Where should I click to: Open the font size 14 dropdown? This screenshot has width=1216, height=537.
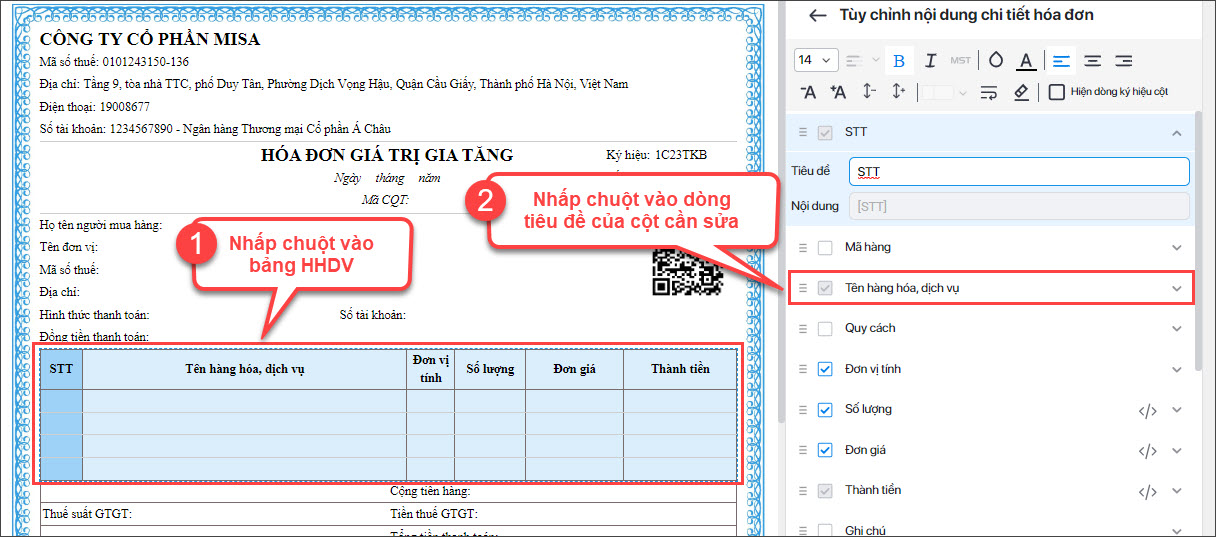click(x=815, y=61)
